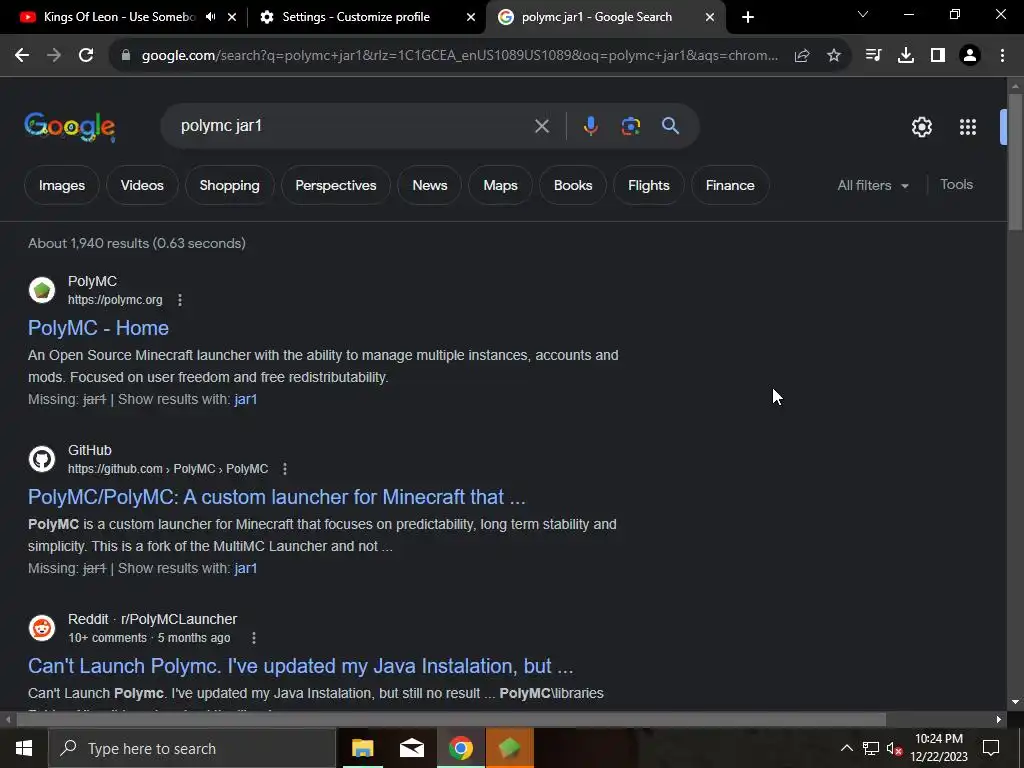
Task: Filter results by Maps
Action: click(x=500, y=185)
